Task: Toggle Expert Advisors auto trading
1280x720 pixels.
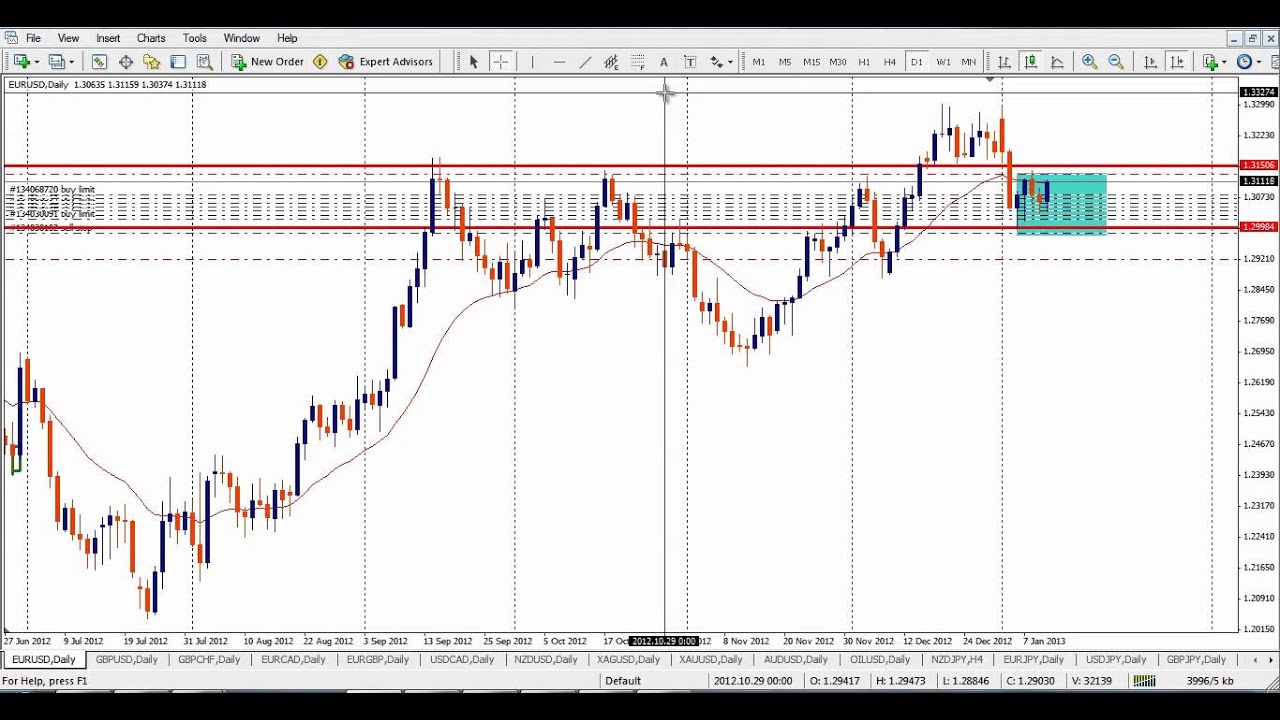Action: pos(386,62)
